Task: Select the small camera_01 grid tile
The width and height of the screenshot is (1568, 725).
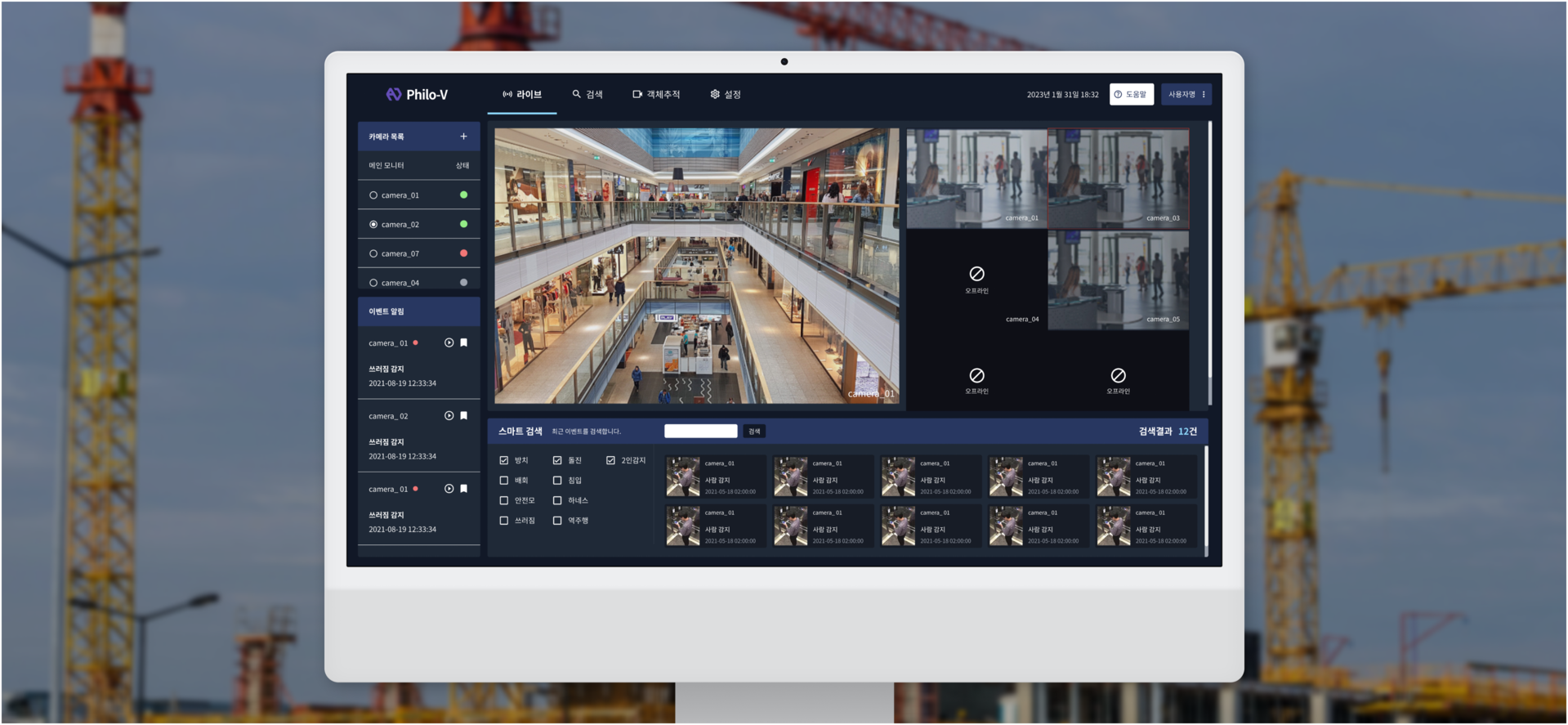Action: coord(977,178)
